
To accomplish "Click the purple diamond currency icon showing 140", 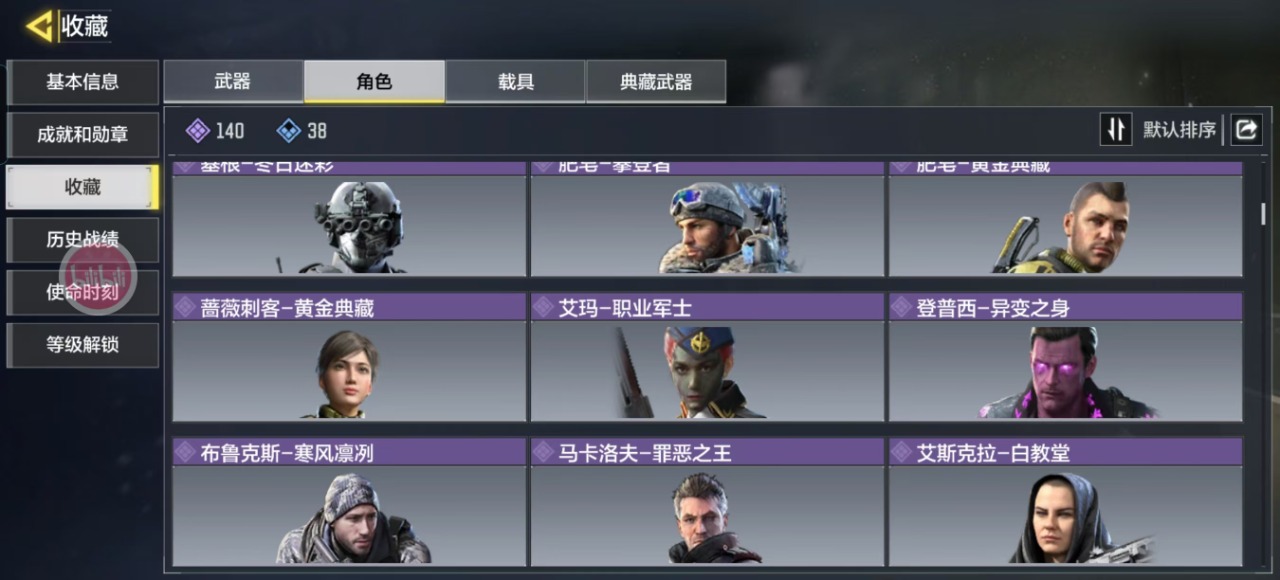I will 198,130.
